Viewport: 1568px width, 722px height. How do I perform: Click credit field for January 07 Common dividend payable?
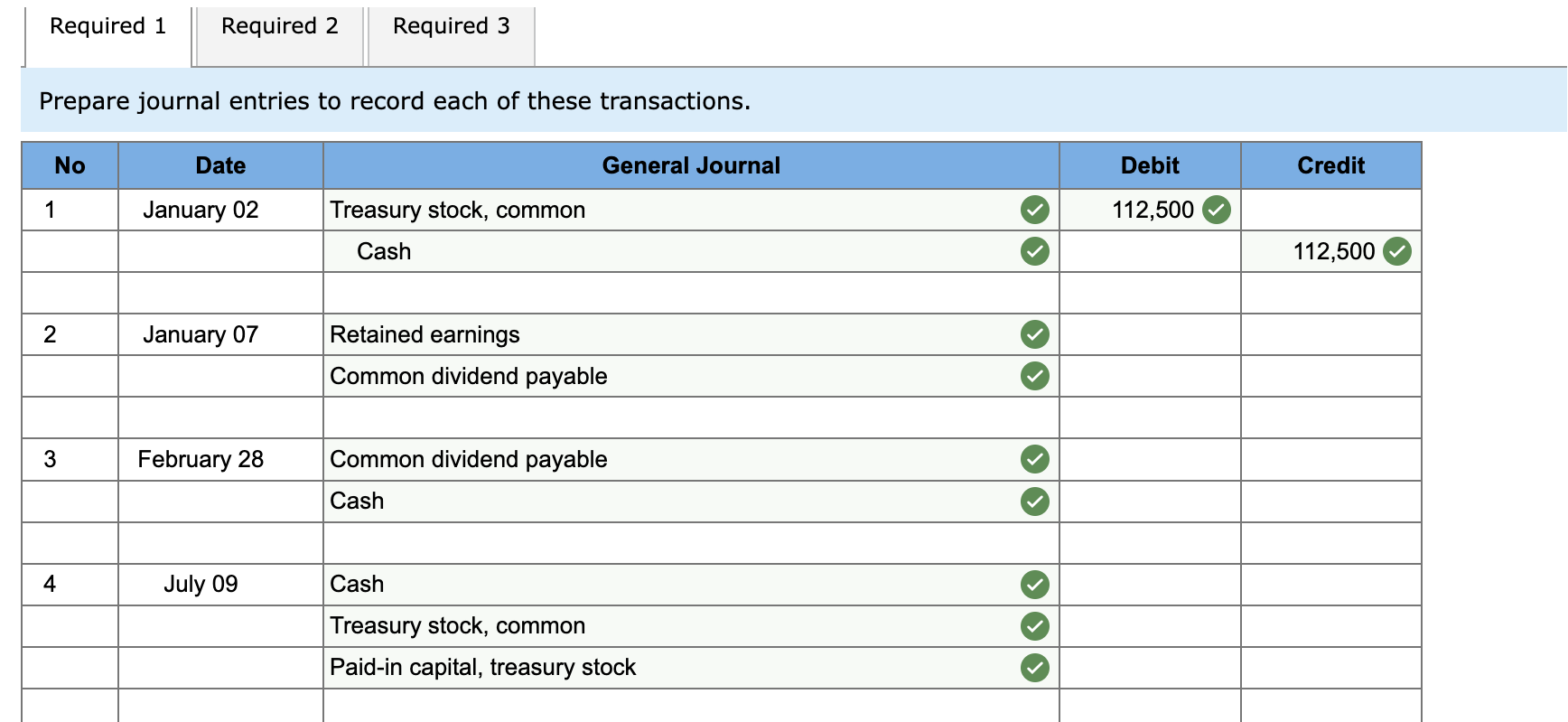click(x=1331, y=376)
